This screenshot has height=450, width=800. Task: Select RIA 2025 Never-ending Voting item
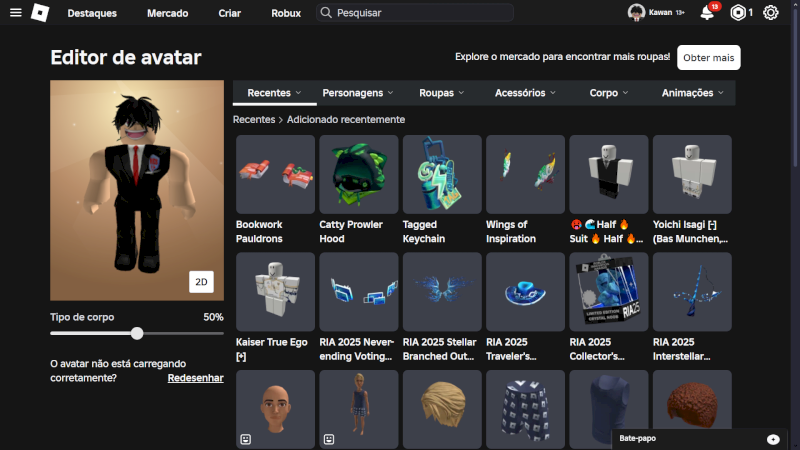[359, 292]
